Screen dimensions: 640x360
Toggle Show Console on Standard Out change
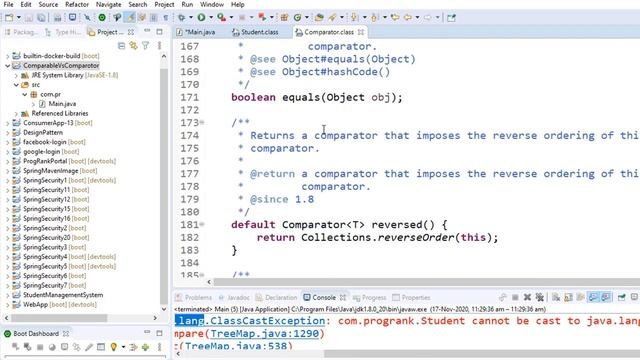593,297
